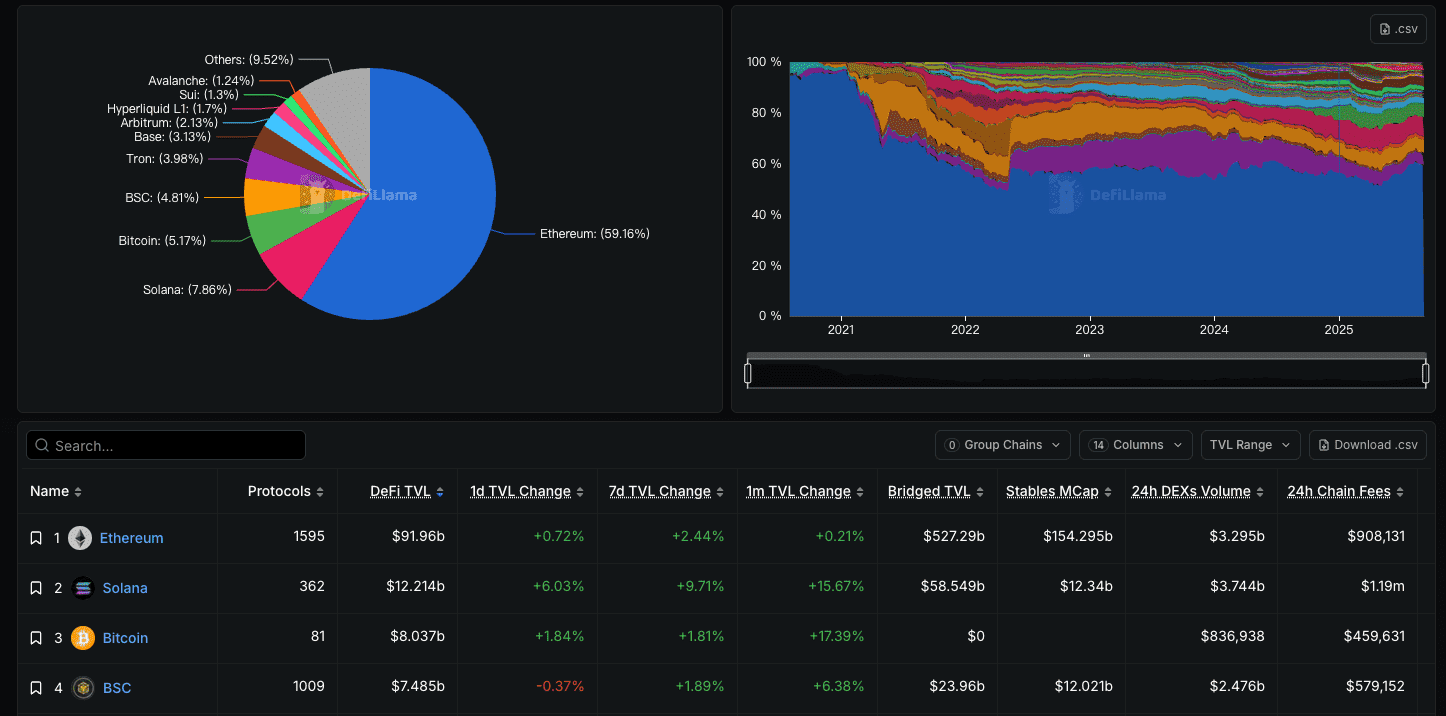The image size is (1446, 716).
Task: Sort by Protocols column
Action: pos(286,492)
